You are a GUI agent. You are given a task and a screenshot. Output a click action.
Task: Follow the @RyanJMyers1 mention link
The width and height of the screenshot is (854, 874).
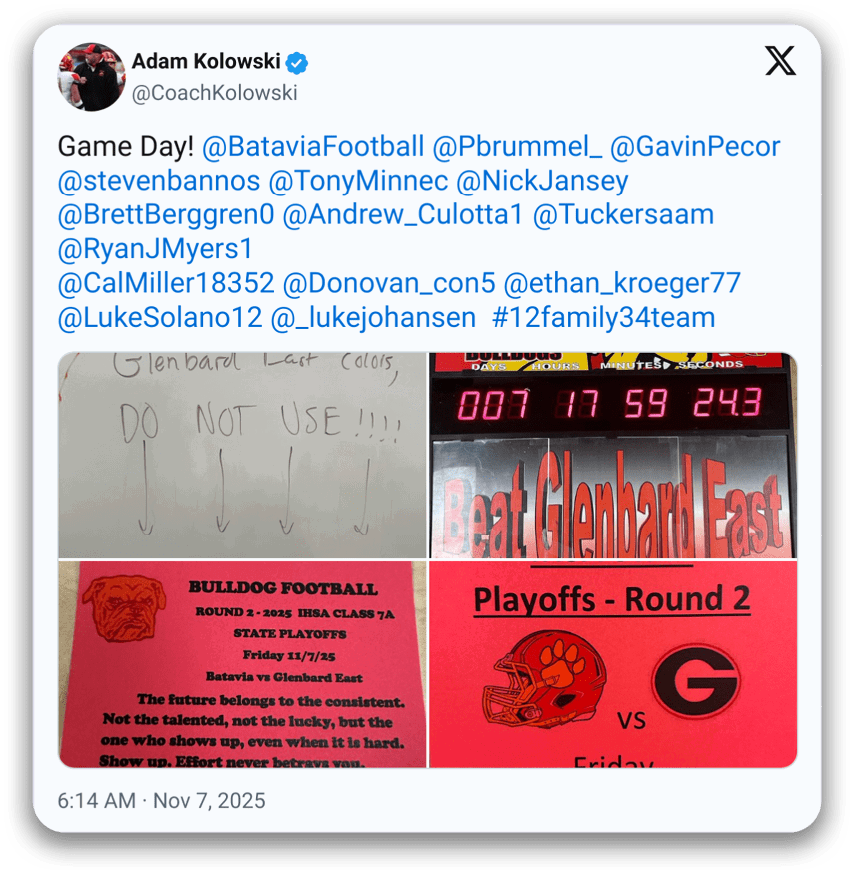click(155, 249)
